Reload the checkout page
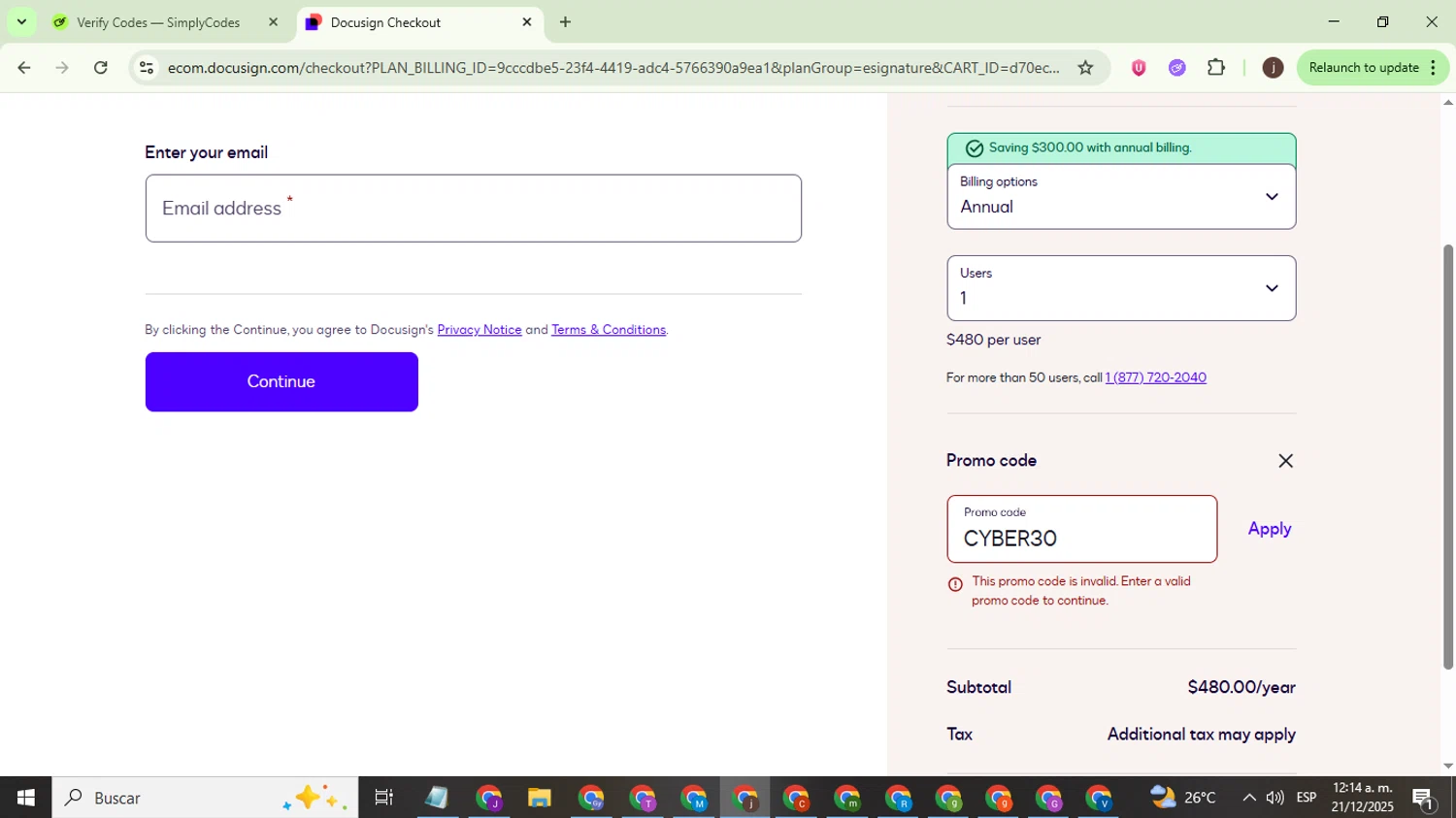Image resolution: width=1456 pixels, height=818 pixels. [101, 68]
